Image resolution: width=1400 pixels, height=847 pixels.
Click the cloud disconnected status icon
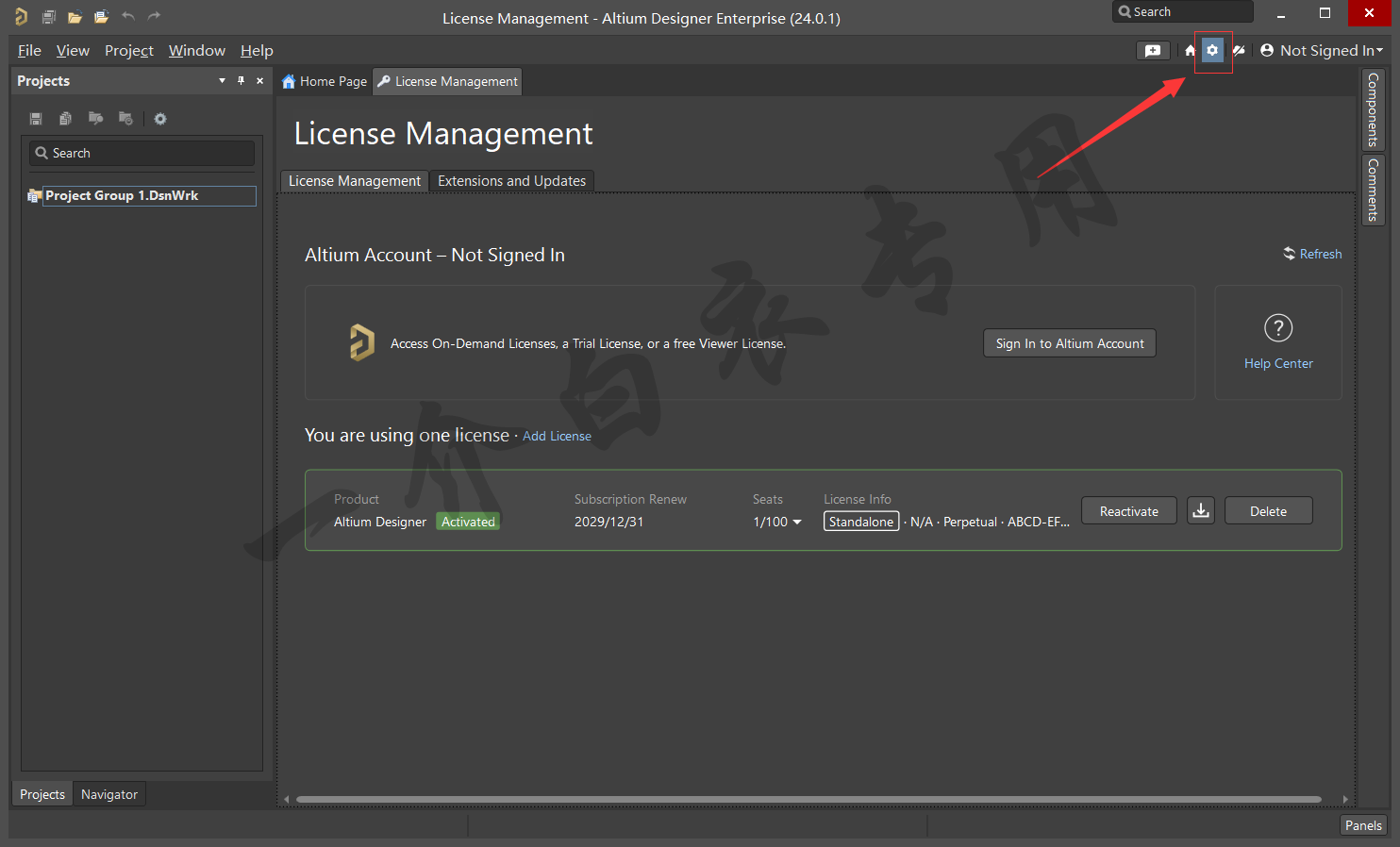coord(1239,51)
